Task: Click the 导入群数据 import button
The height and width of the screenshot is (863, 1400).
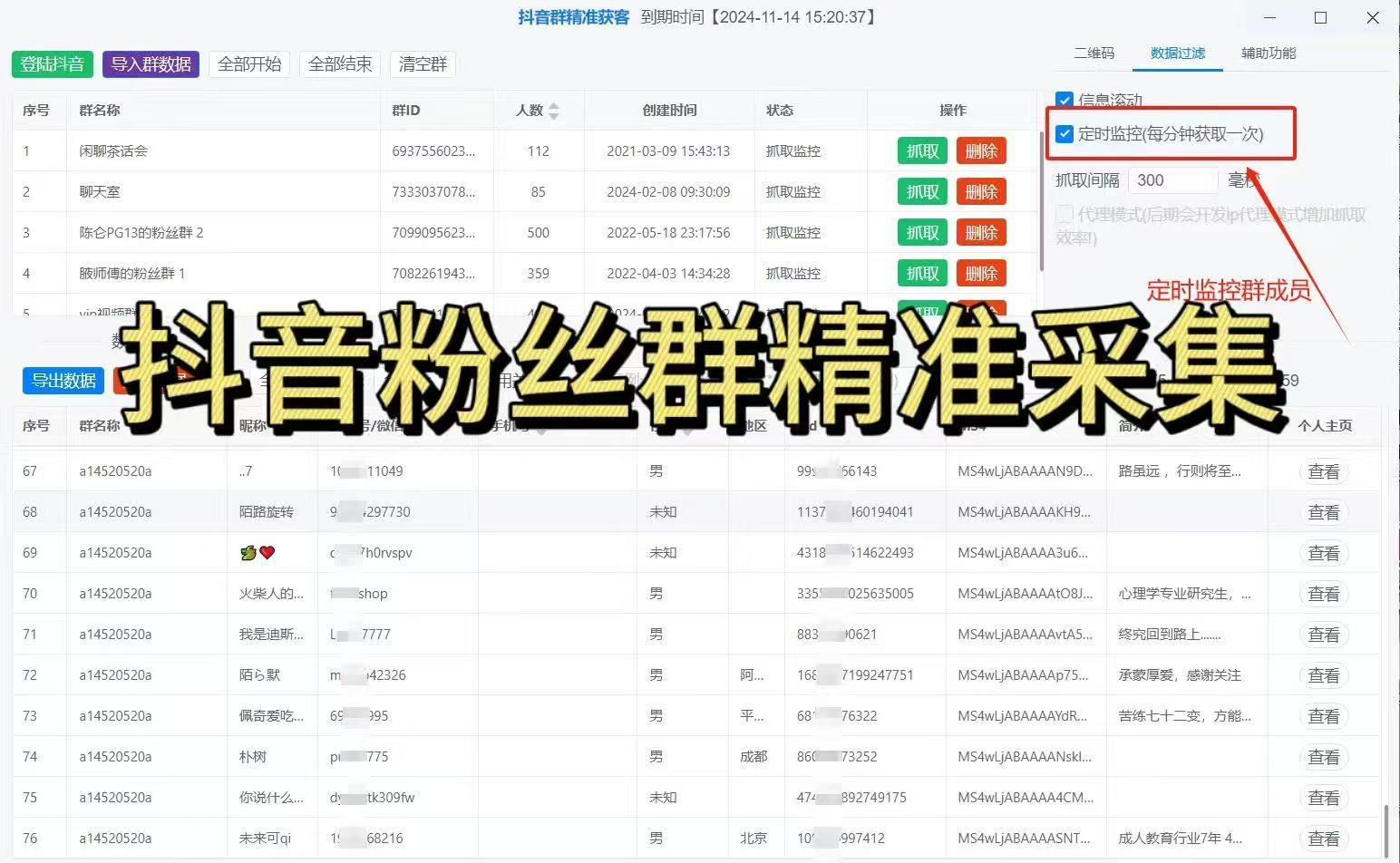Action: tap(151, 64)
